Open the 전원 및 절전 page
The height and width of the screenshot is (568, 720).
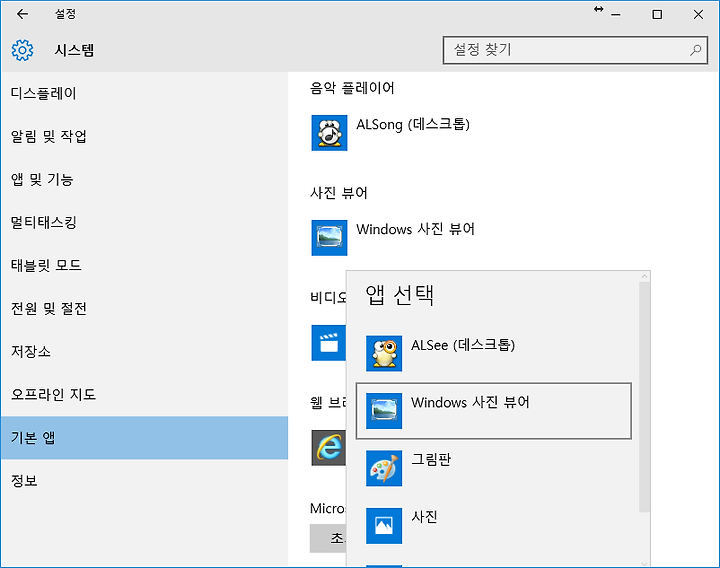[x=145, y=308]
